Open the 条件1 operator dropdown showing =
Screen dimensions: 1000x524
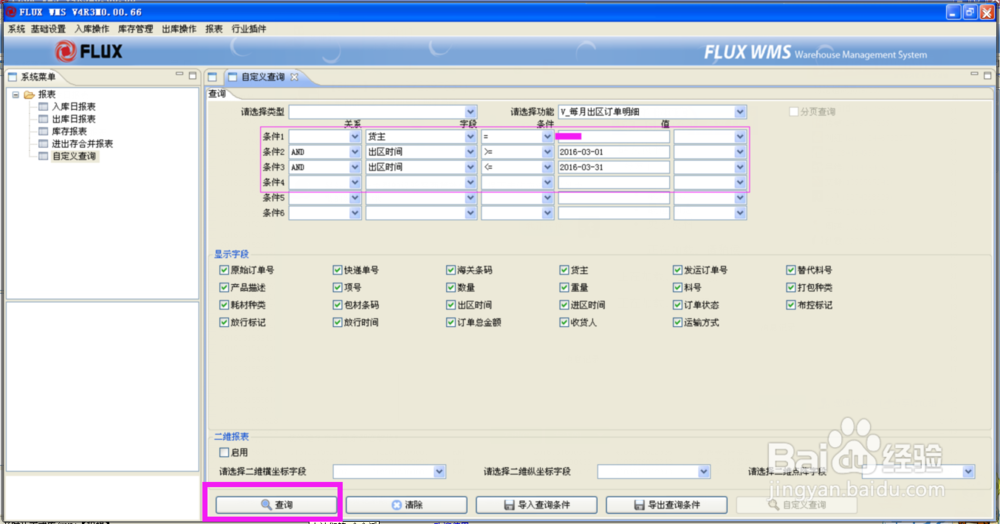[x=547, y=136]
